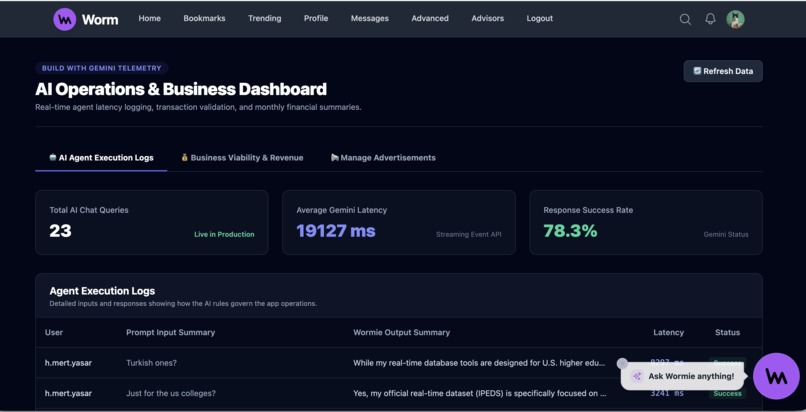The width and height of the screenshot is (806, 412).
Task: Click the User column header
Action: [54, 332]
